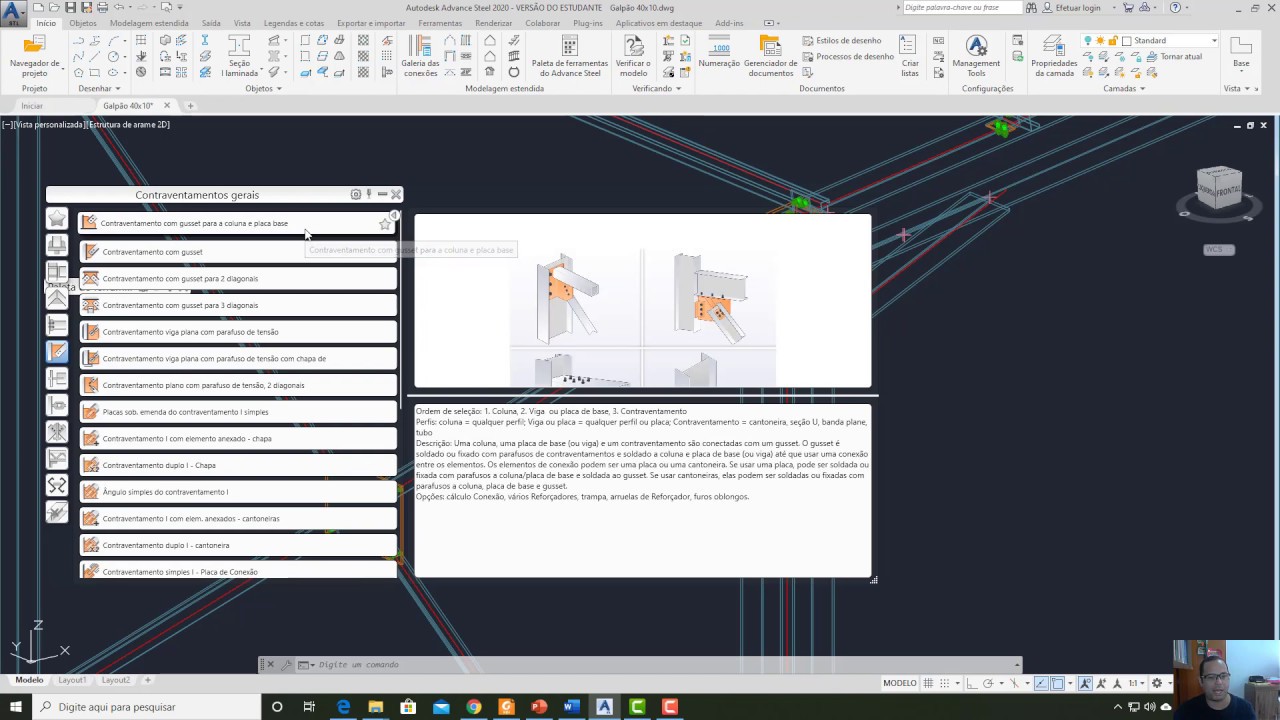1280x720 pixels.
Task: Expand the Verificando panel dropdown
Action: (656, 88)
